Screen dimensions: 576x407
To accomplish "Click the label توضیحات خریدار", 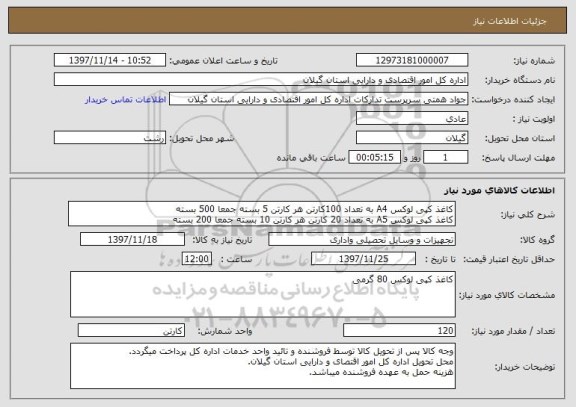I will pos(525,367).
